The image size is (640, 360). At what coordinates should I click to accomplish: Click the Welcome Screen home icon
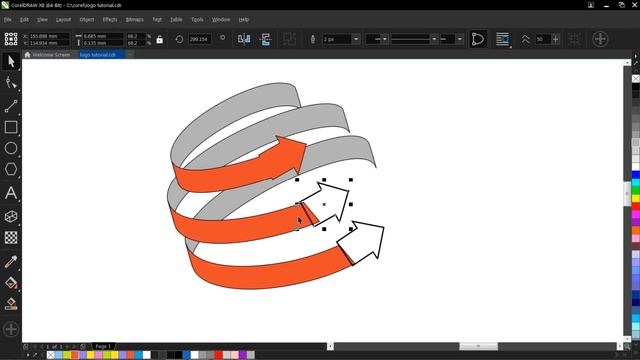(x=27, y=55)
